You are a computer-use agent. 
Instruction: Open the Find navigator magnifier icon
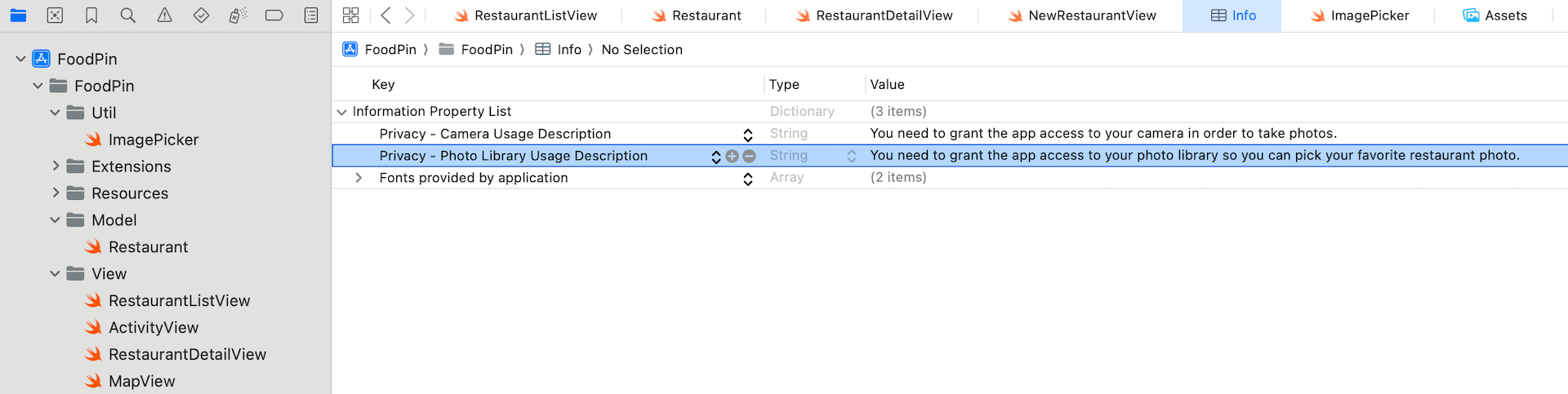pyautogui.click(x=128, y=15)
